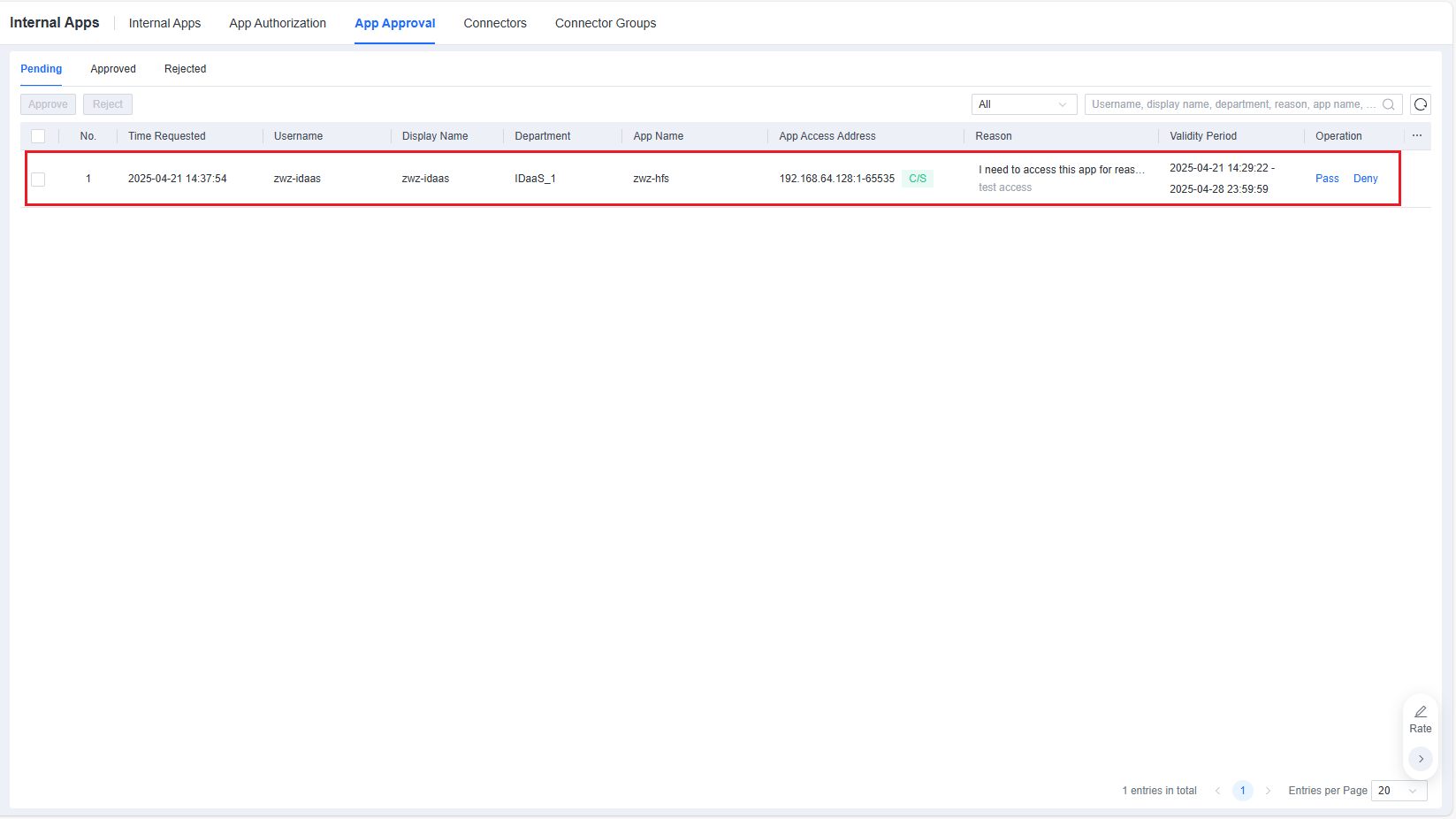The width and height of the screenshot is (1456, 819).
Task: Click the search magnifier icon
Action: (x=1388, y=104)
